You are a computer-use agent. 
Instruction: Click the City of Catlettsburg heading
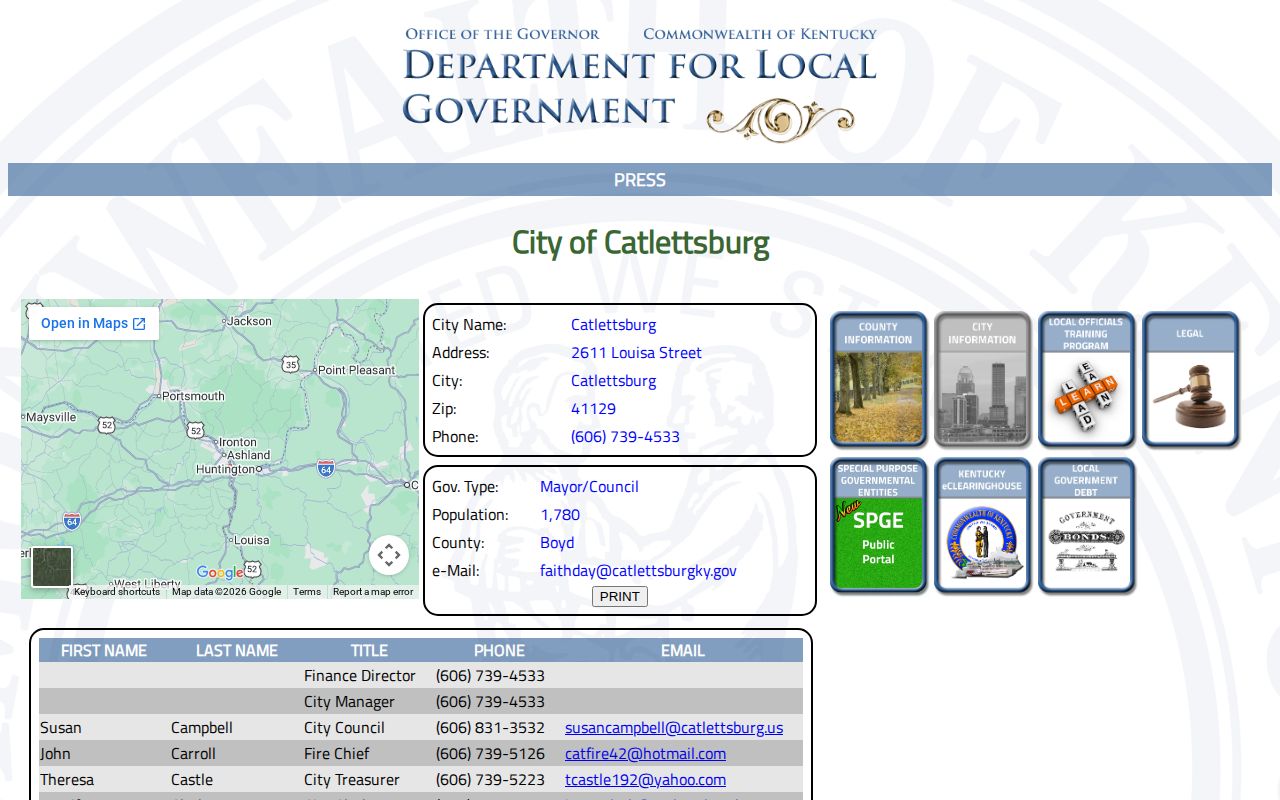click(x=640, y=243)
